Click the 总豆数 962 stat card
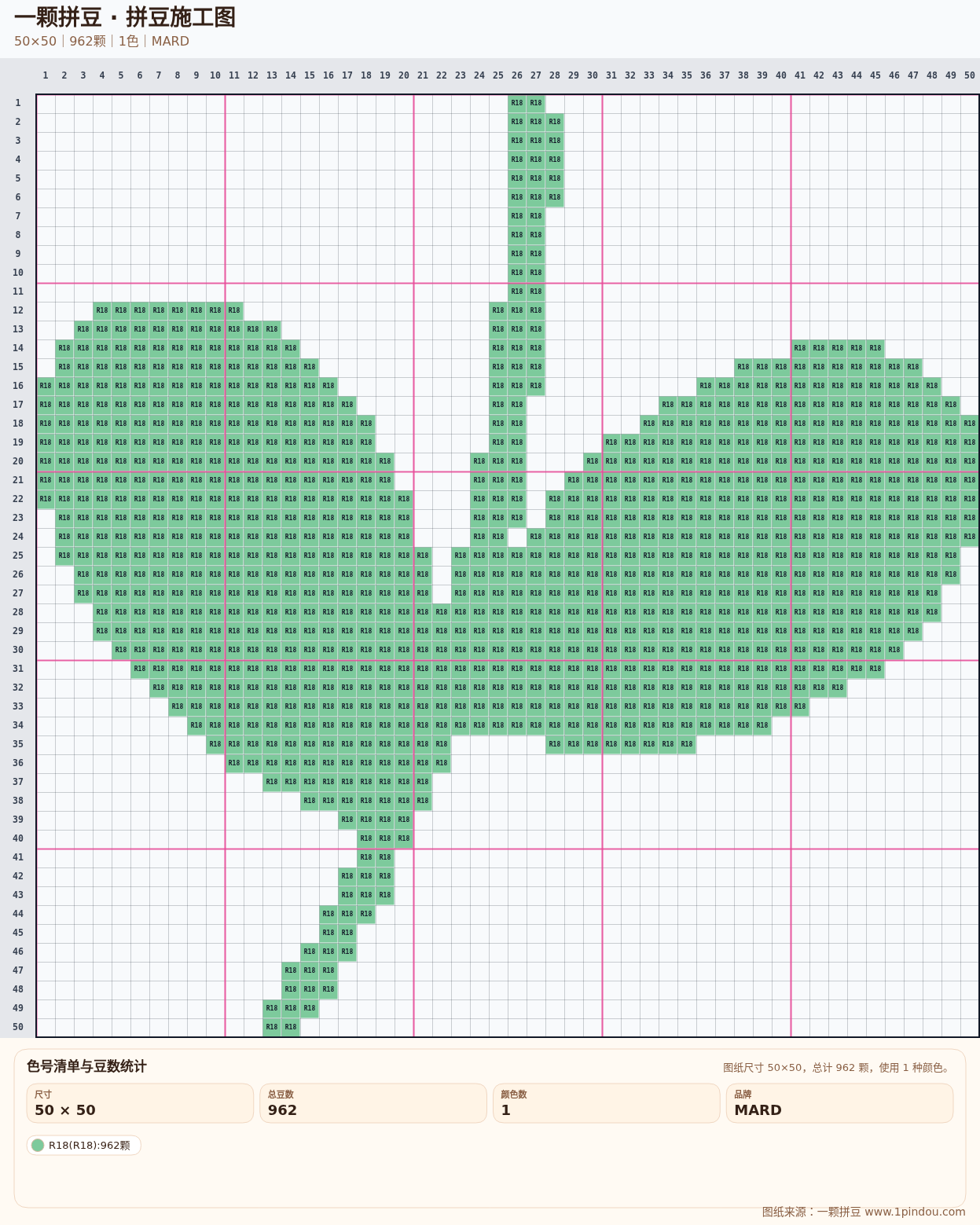Viewport: 980px width, 1225px height. point(373,1103)
